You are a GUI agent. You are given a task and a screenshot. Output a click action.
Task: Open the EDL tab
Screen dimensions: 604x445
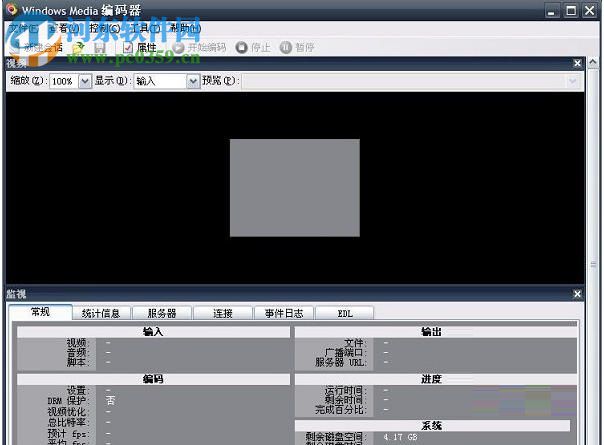click(x=345, y=313)
